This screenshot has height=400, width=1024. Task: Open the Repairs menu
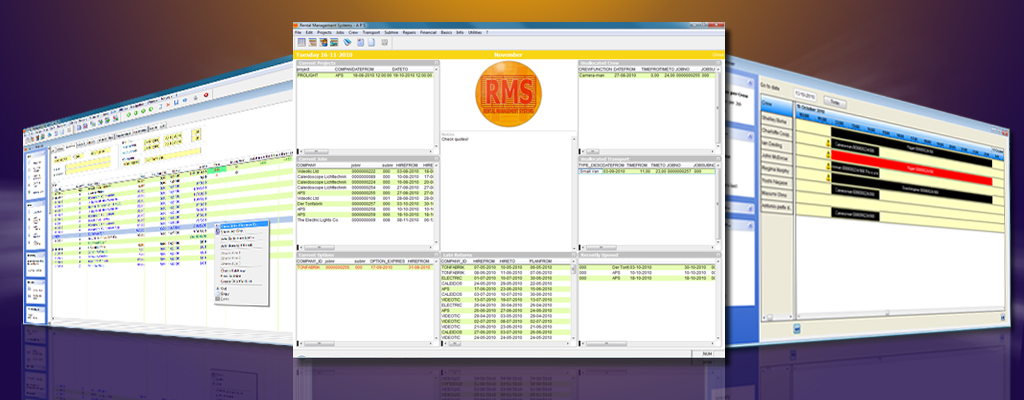[409, 32]
